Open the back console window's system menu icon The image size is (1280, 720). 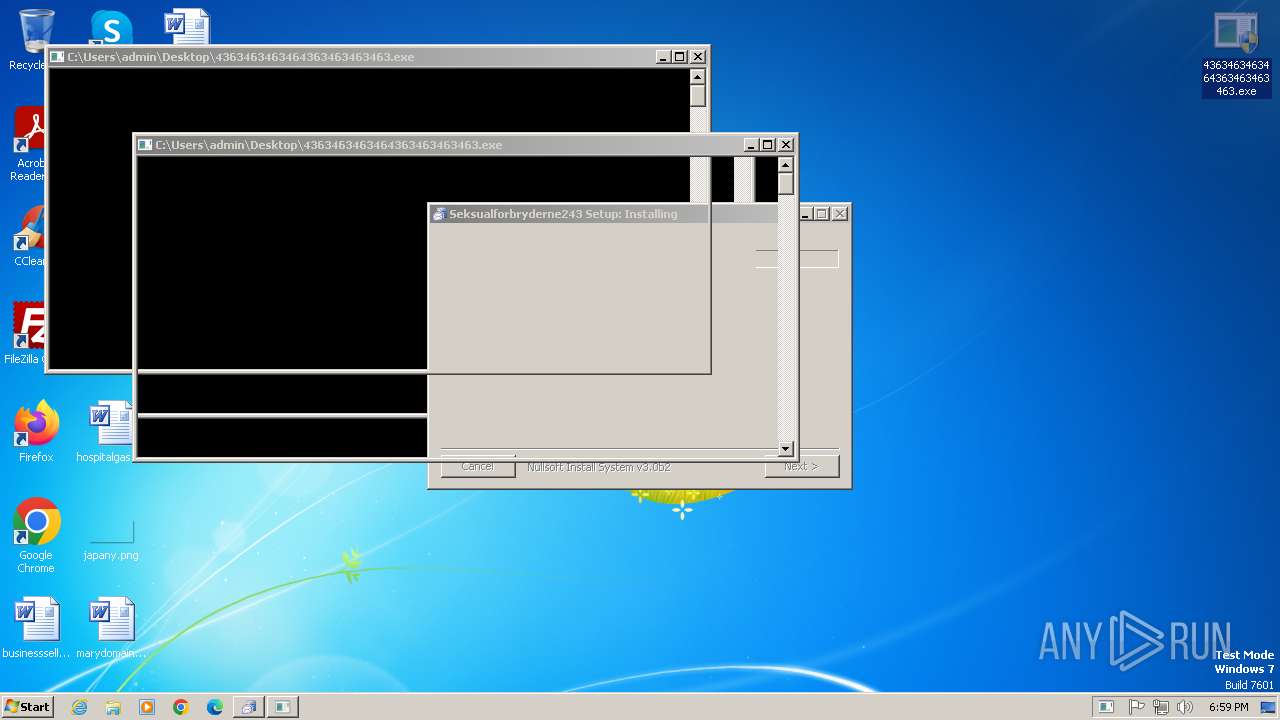(x=58, y=57)
